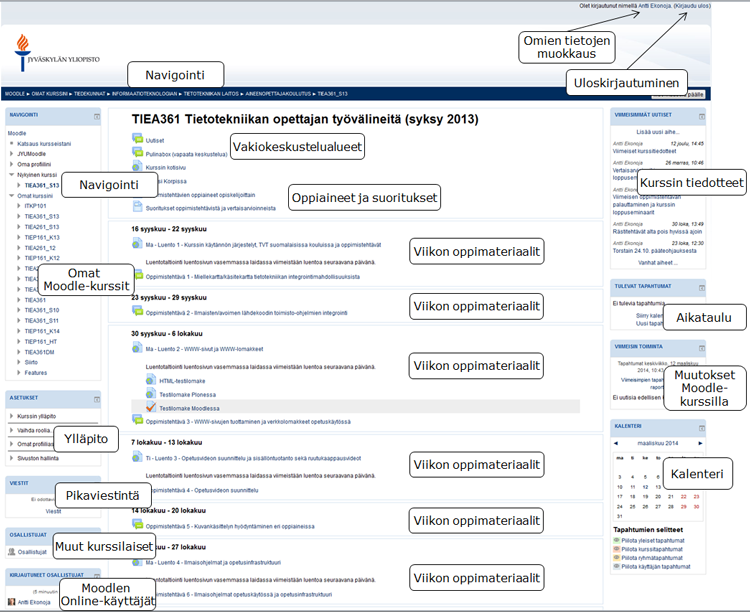Viewport: 750px width, 612px height.
Task: Click AINEENOPETTAJAKOULUTUS in the breadcrumb
Action: [x=278, y=94]
